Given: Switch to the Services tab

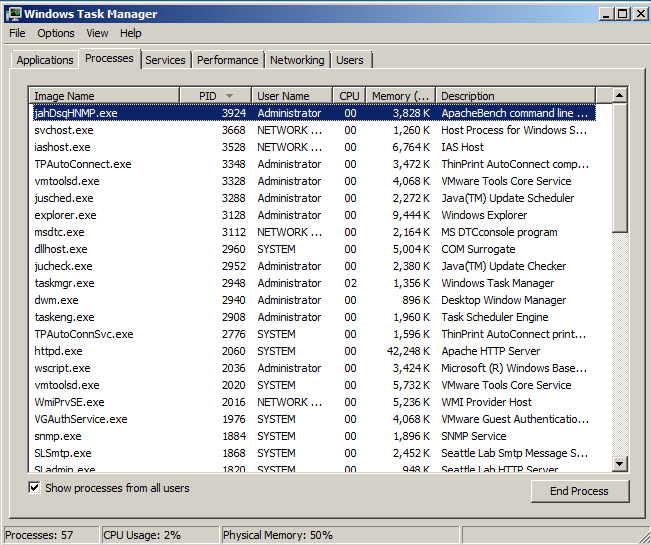Looking at the screenshot, I should pos(165,60).
